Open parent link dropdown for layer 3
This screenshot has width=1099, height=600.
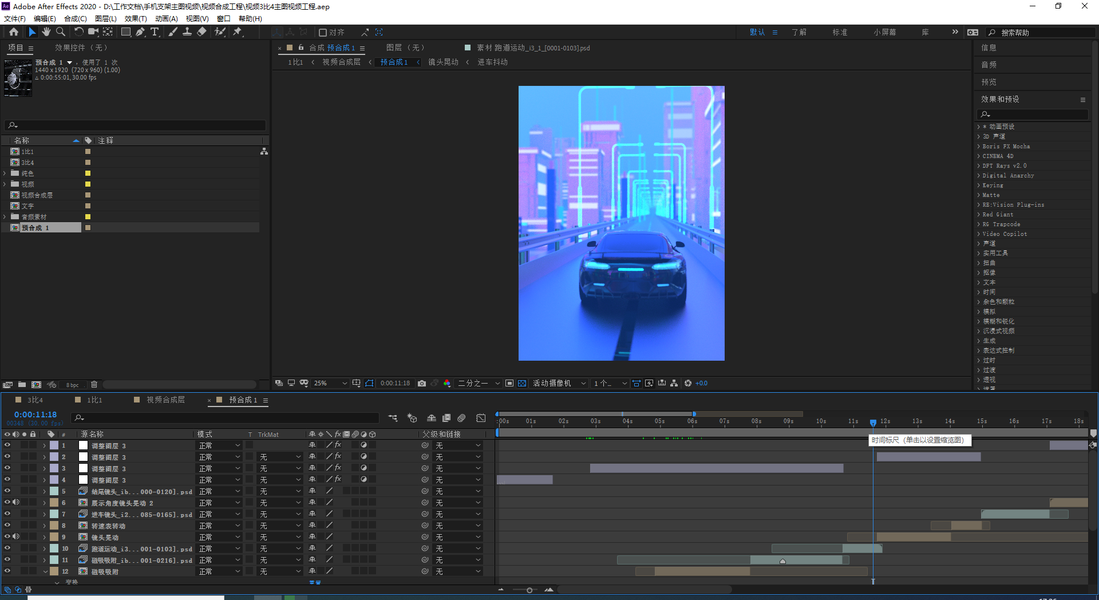(458, 468)
